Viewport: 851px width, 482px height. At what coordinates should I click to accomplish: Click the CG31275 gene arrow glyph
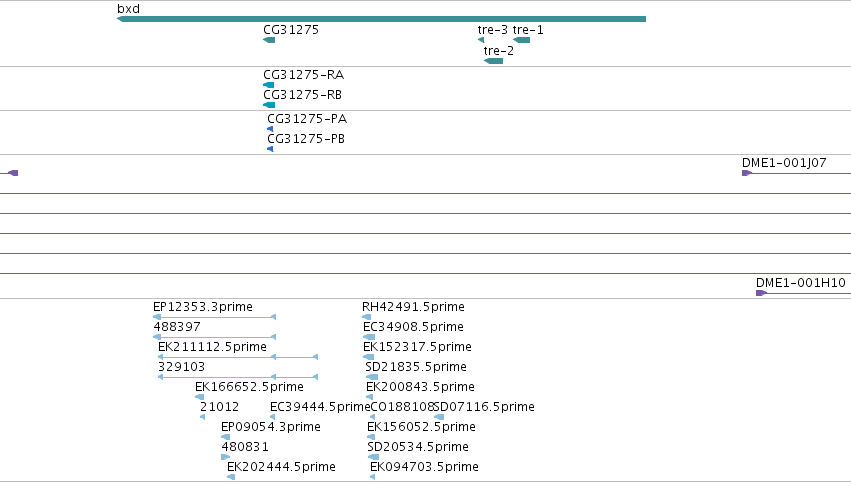[269, 40]
